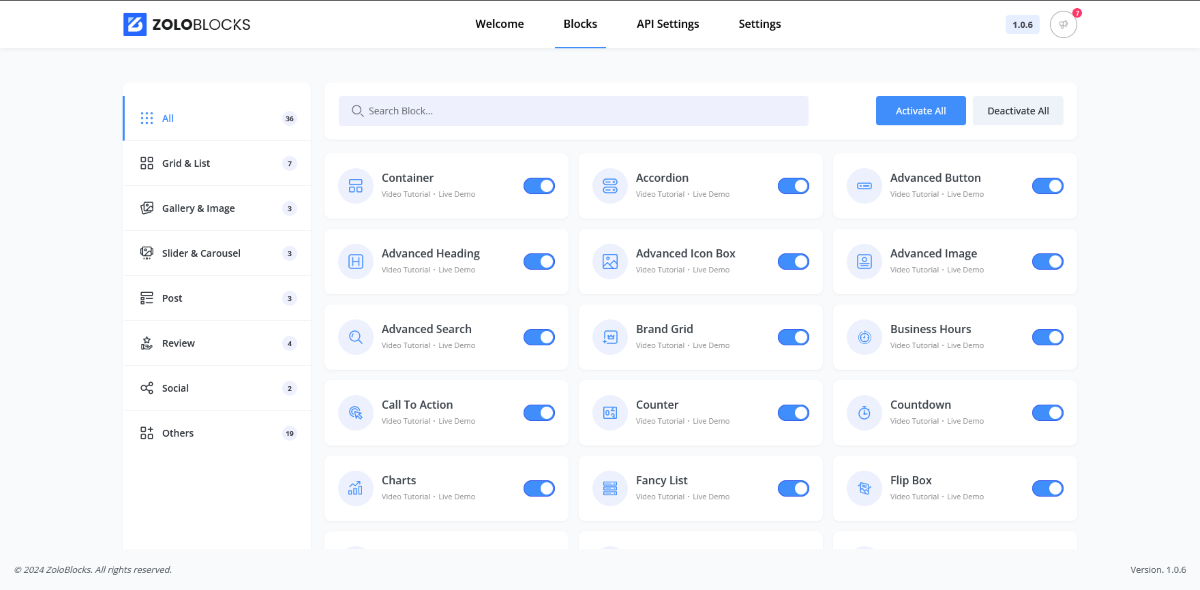Toggle off the Container block
The height and width of the screenshot is (590, 1200).
[x=539, y=186]
